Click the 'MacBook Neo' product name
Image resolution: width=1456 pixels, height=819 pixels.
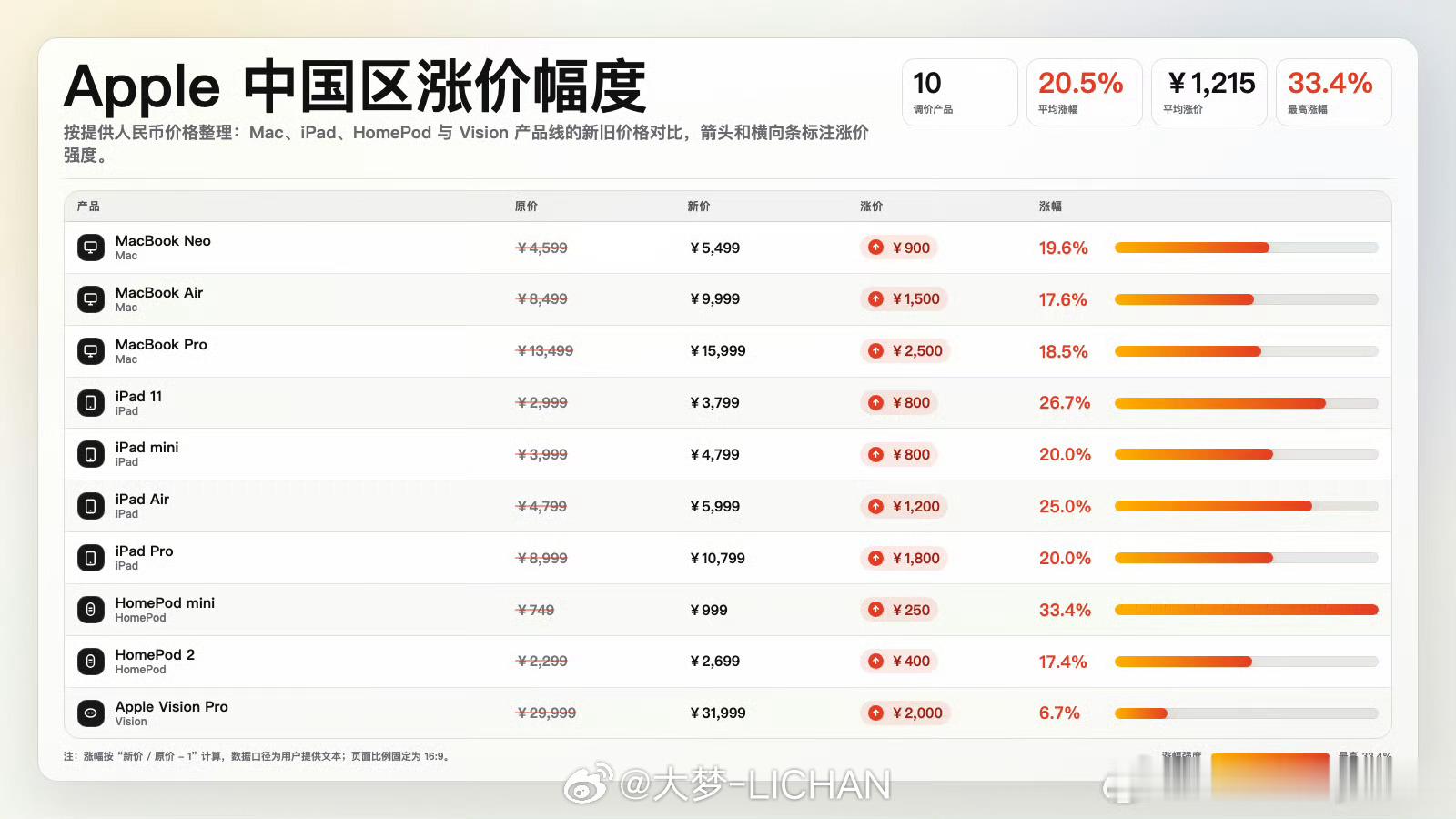(x=163, y=241)
